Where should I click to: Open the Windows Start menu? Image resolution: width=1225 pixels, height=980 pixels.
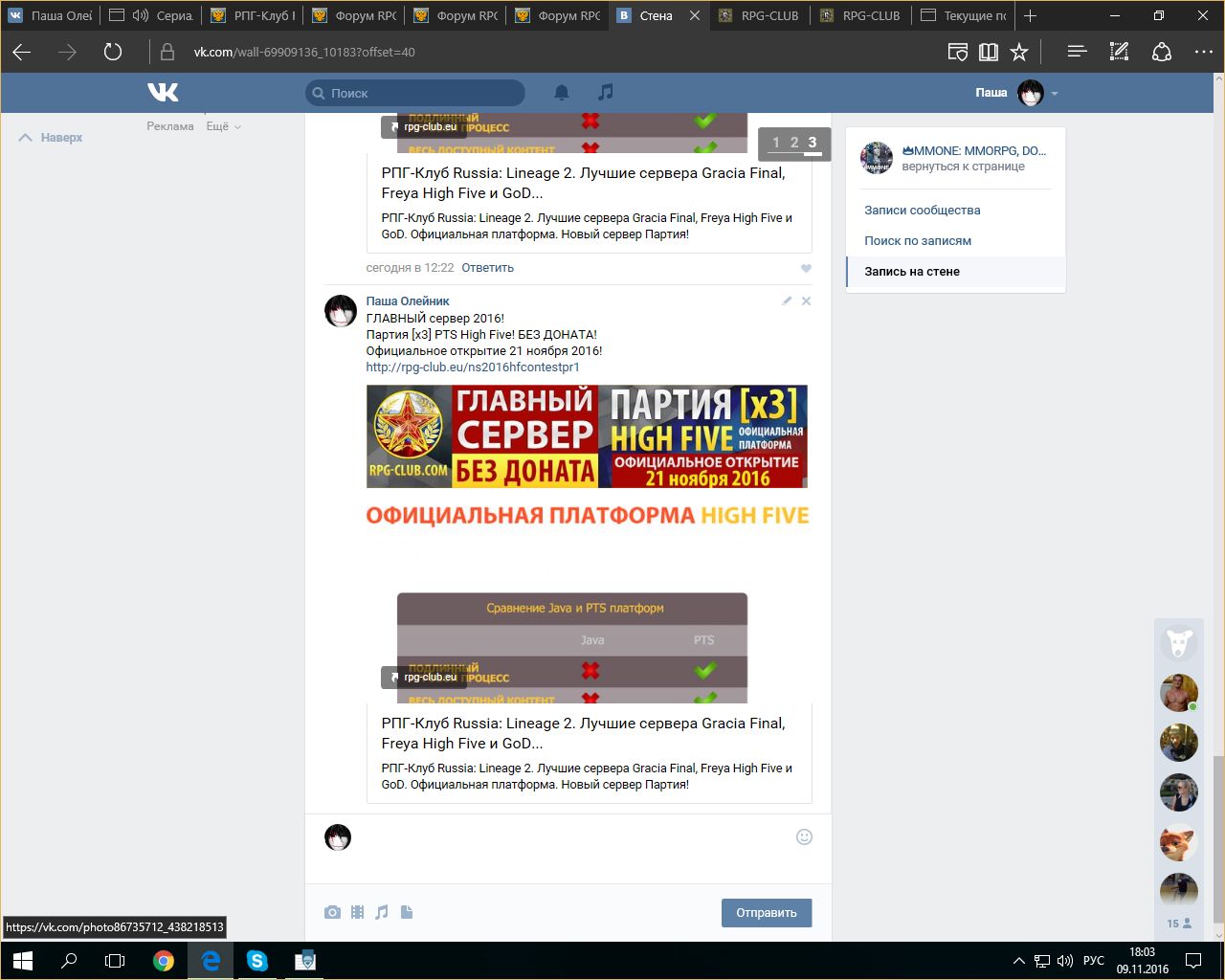23,961
